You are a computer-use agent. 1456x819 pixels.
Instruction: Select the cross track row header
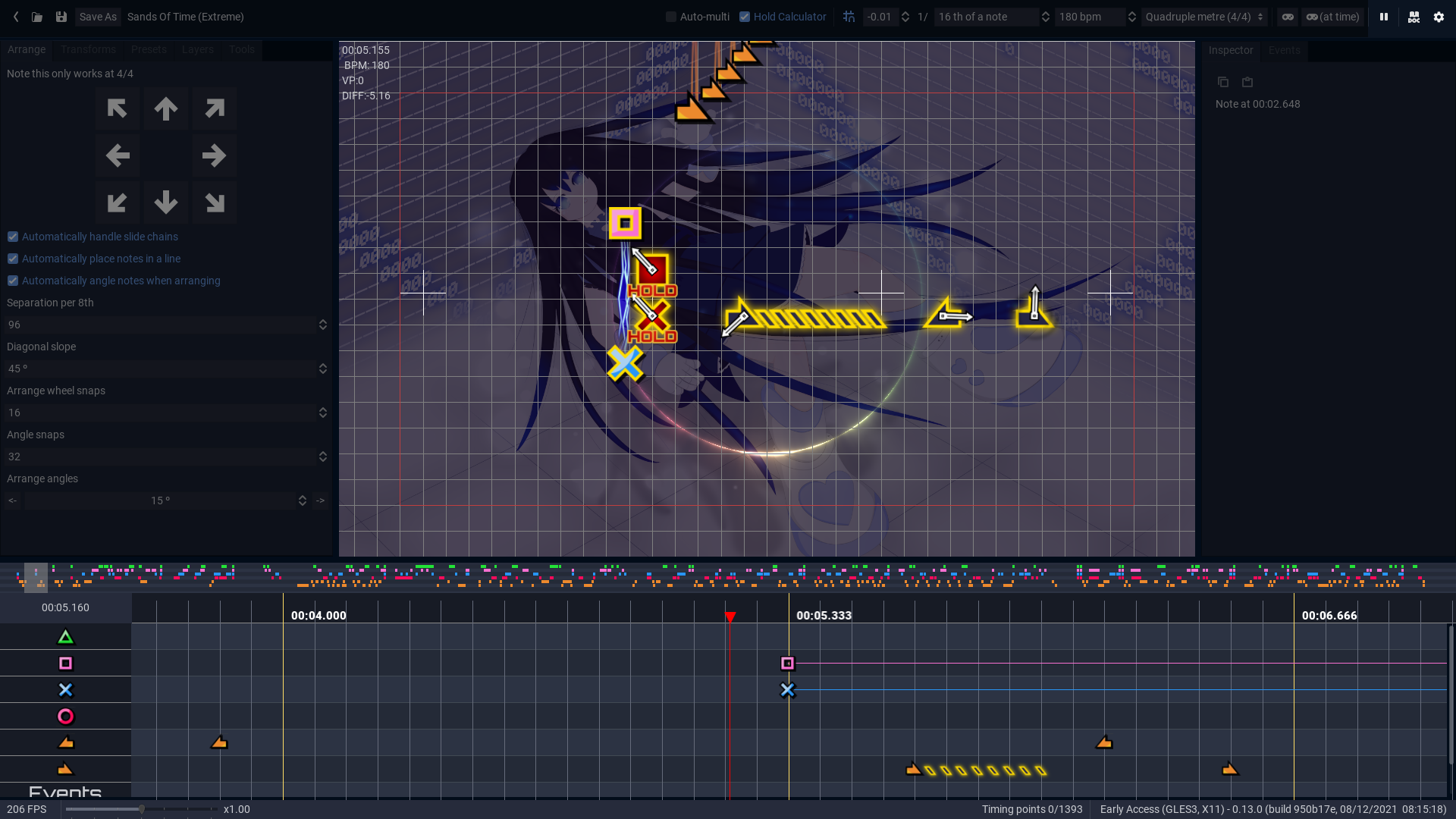[x=65, y=690]
